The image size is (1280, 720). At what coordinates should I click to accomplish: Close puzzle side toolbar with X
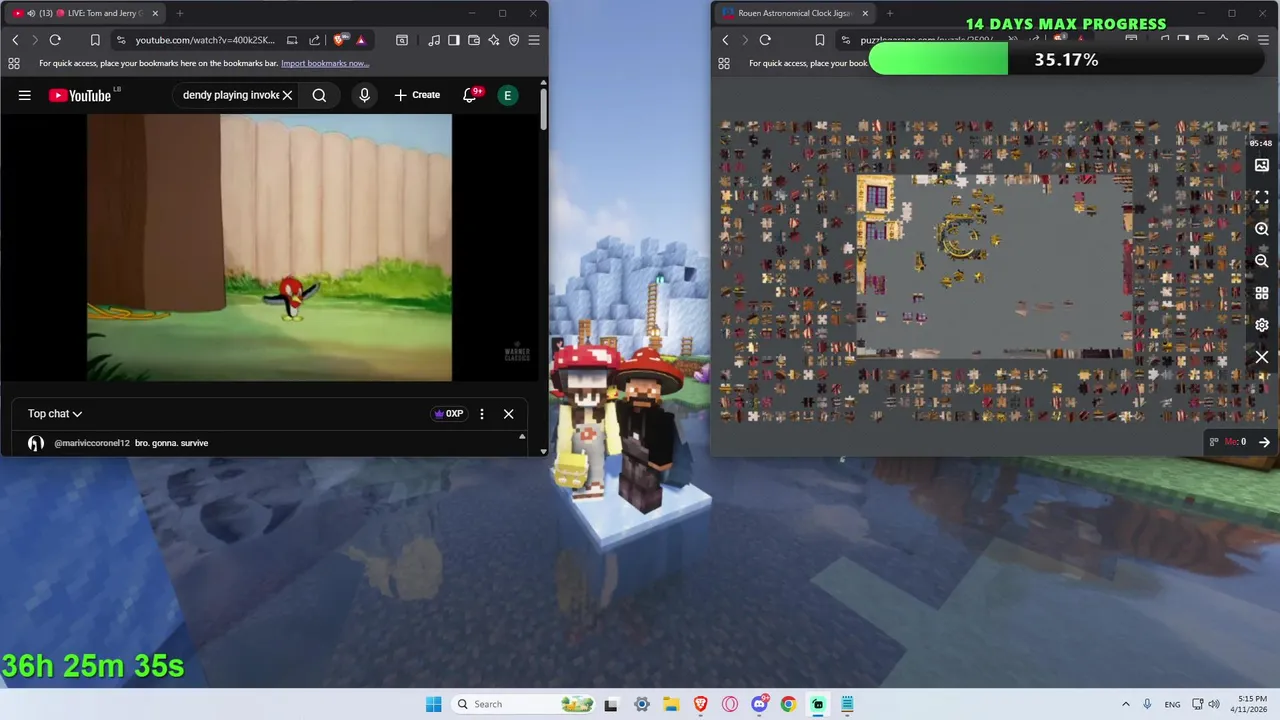pyautogui.click(x=1262, y=357)
